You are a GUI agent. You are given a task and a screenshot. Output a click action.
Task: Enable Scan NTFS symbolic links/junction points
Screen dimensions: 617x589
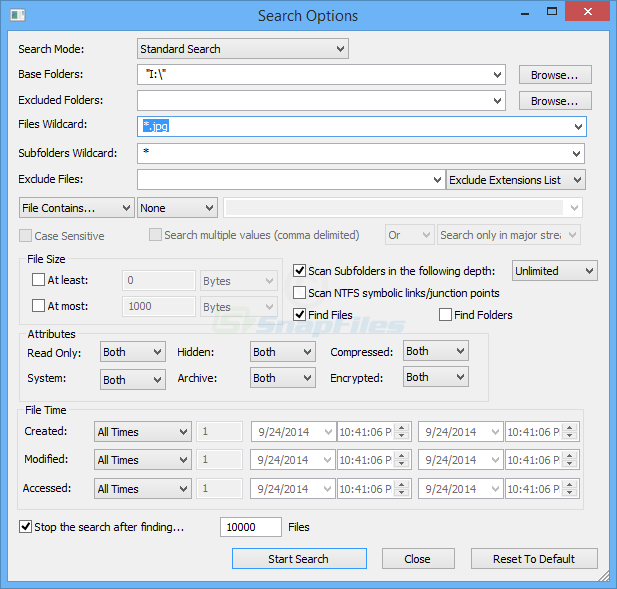(299, 293)
